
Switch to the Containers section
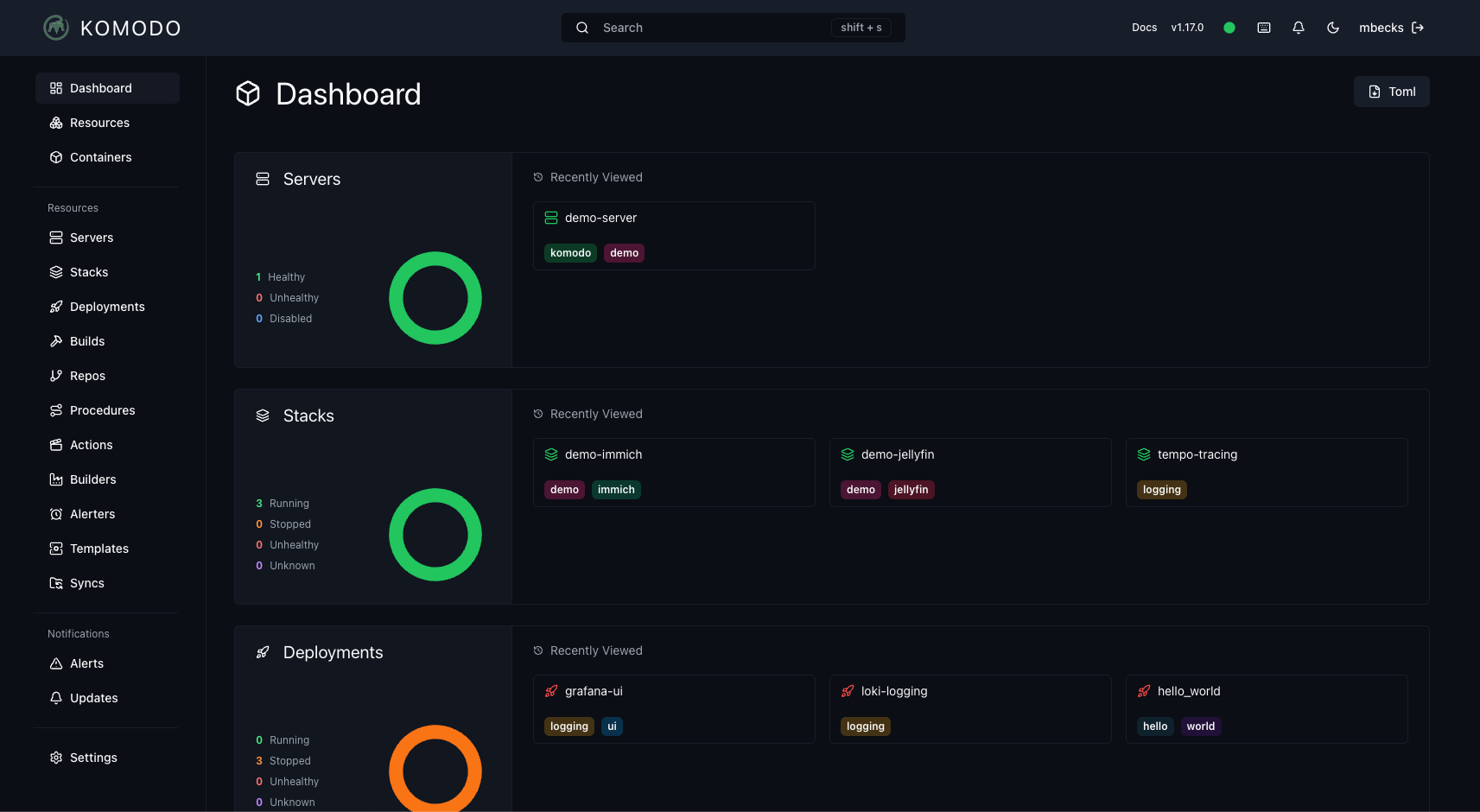pyautogui.click(x=100, y=157)
